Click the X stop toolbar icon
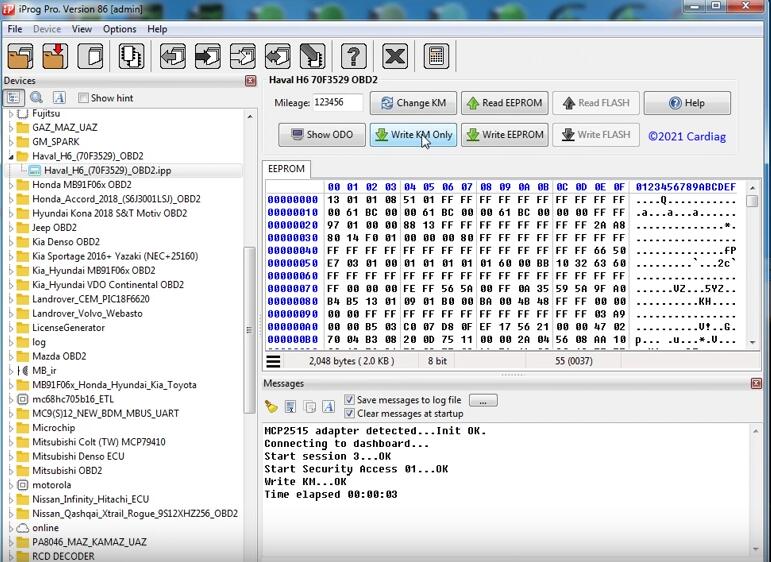The width and height of the screenshot is (771, 562). point(395,56)
